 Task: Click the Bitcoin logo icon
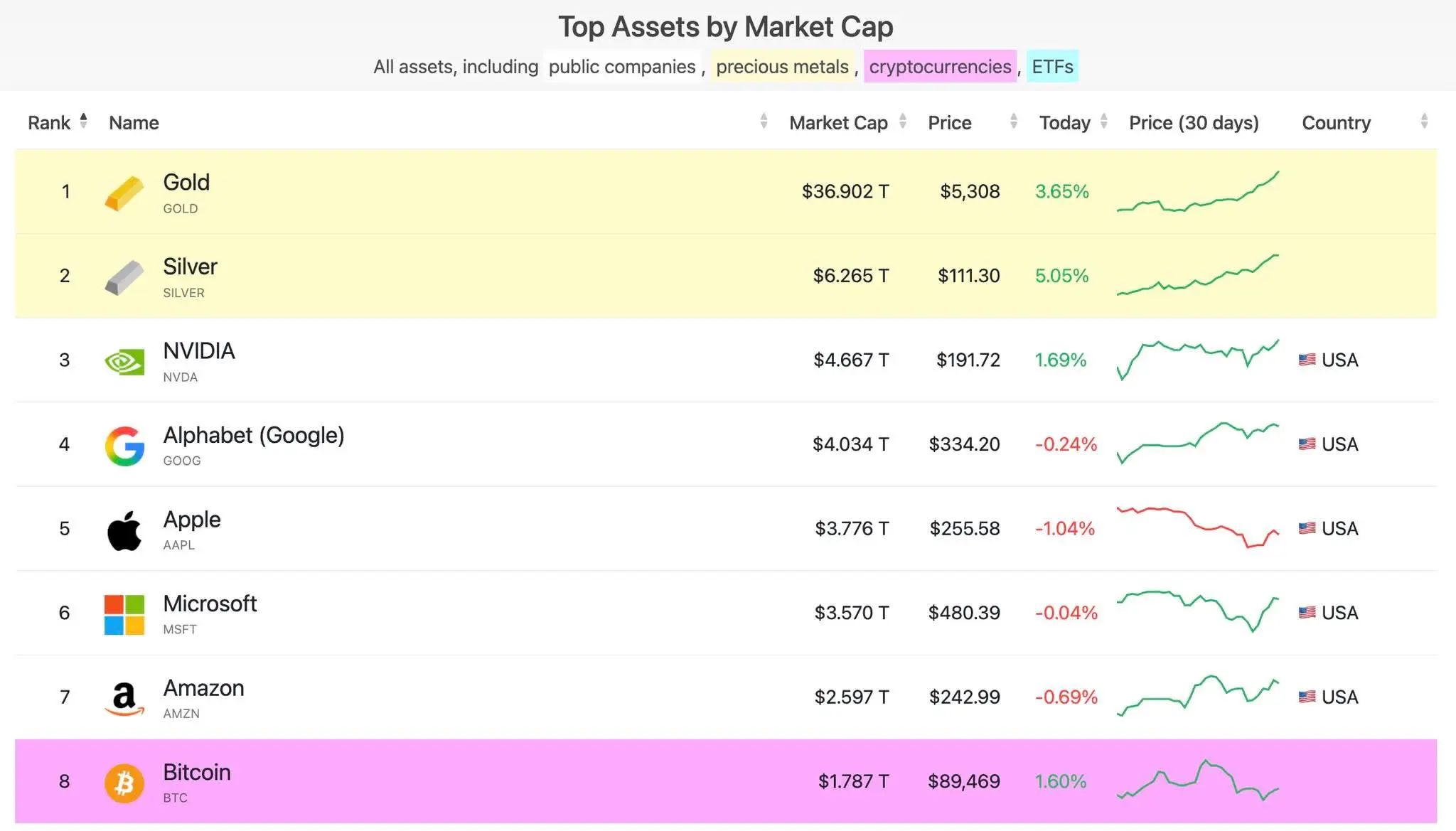(x=124, y=783)
